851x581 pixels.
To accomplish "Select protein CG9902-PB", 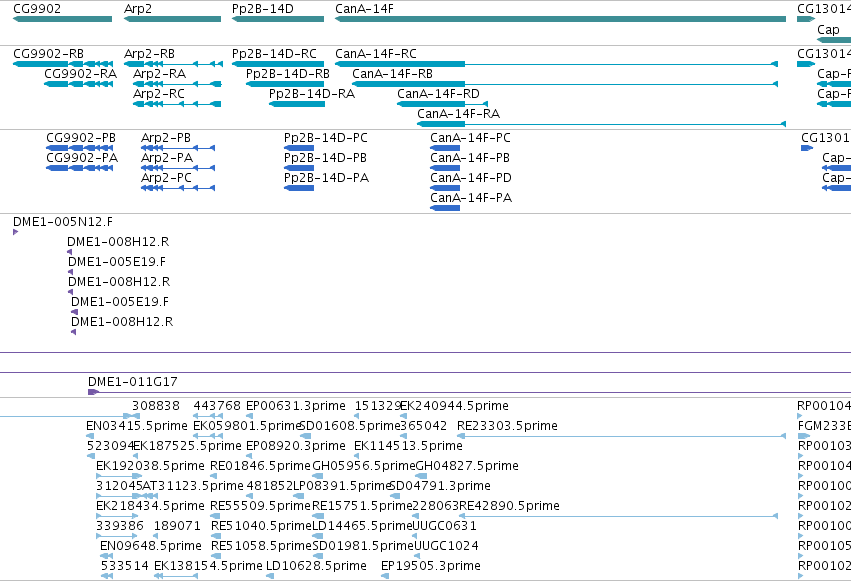I will (x=80, y=148).
